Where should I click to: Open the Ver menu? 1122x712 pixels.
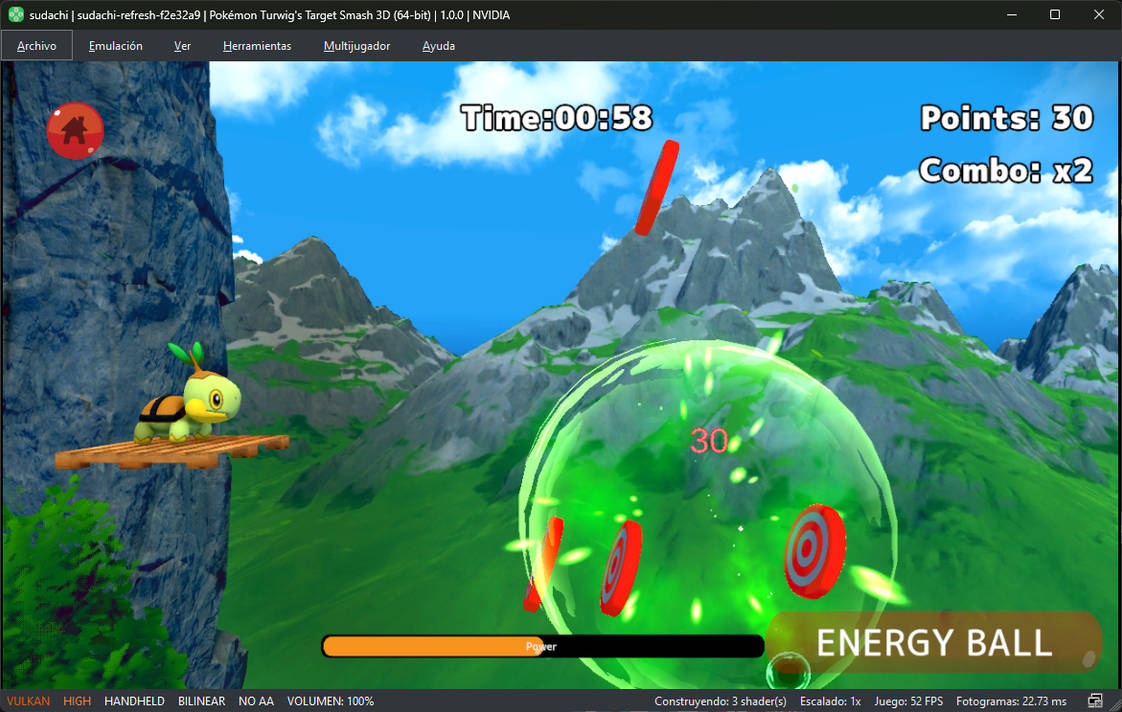(x=182, y=46)
